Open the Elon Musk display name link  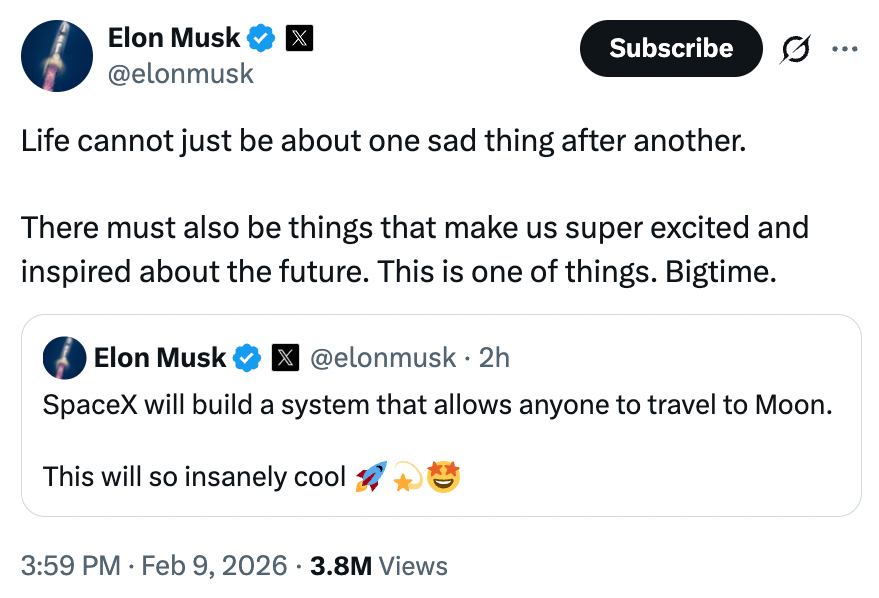[173, 38]
